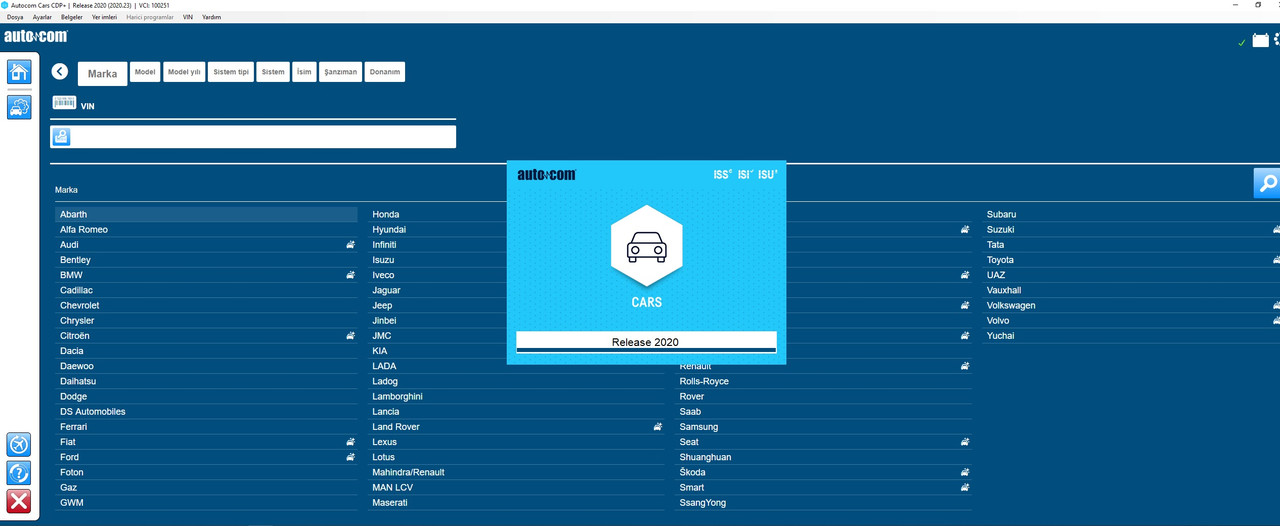
Task: Click in the VIN input field
Action: [263, 137]
